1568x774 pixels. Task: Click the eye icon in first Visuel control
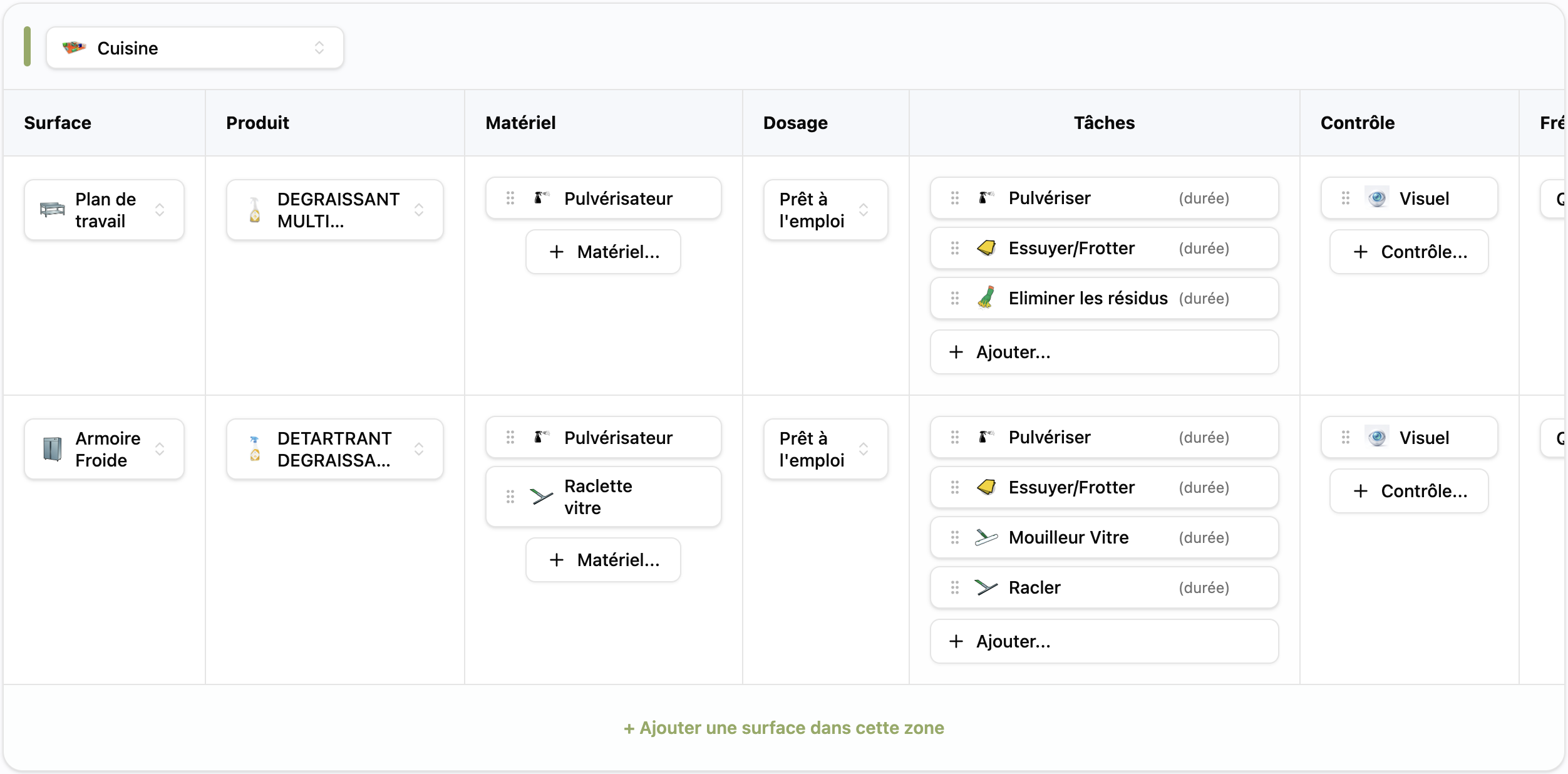tap(1377, 199)
